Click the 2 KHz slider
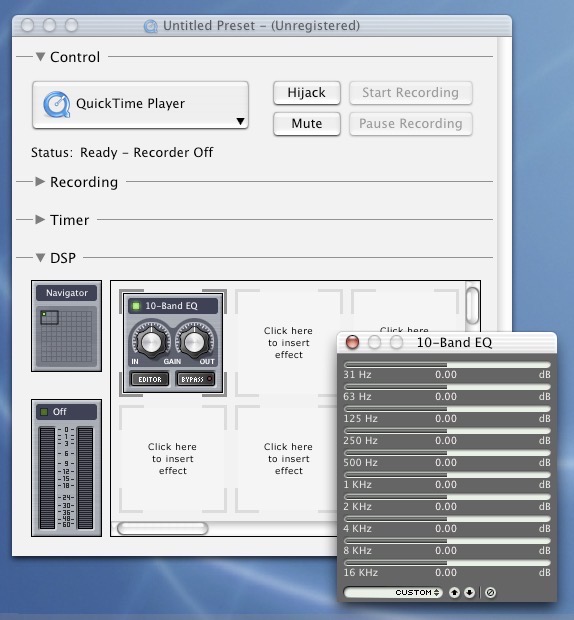Image resolution: width=574 pixels, height=620 pixels. 447,497
